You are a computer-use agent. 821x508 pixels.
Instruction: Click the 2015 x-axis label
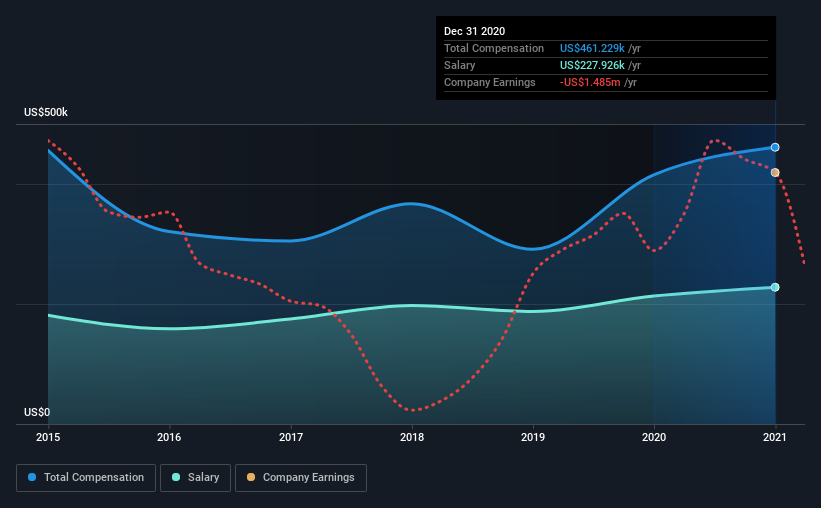pos(48,437)
